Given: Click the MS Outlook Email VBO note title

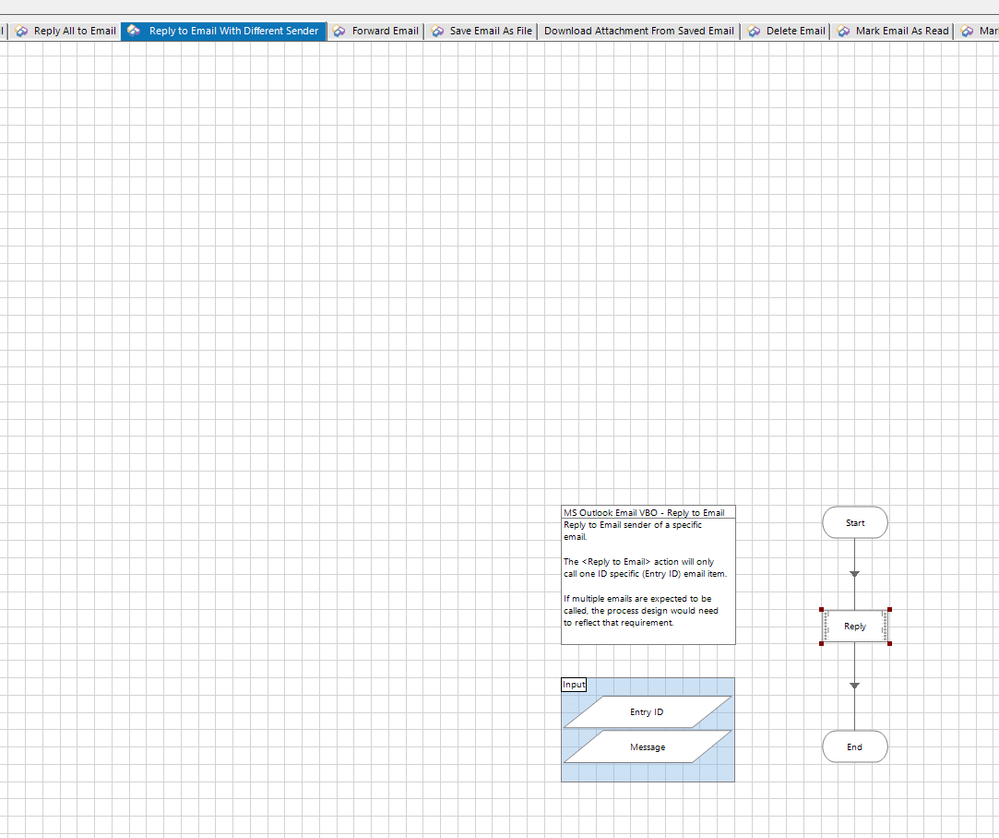Looking at the screenshot, I should coord(643,512).
